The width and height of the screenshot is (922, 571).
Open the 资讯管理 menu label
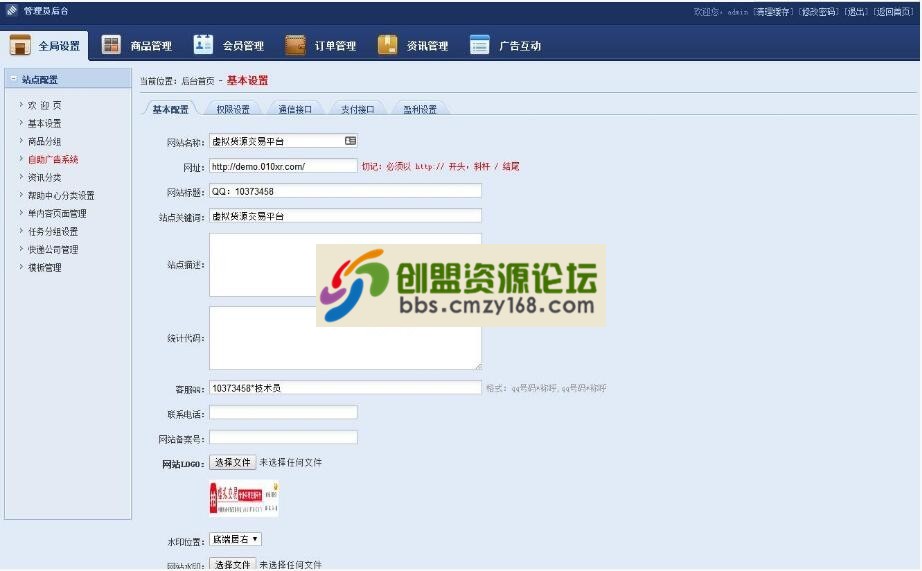point(427,46)
